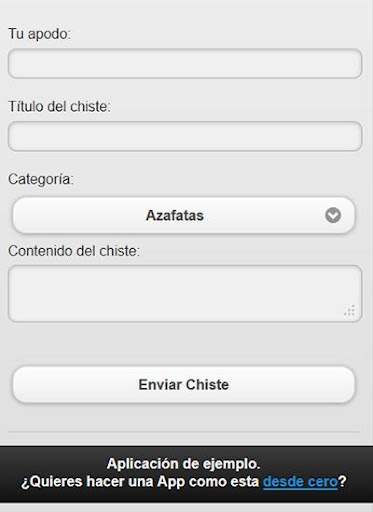The image size is (373, 512).
Task: Click the Tu apodo label
Action: (x=39, y=34)
